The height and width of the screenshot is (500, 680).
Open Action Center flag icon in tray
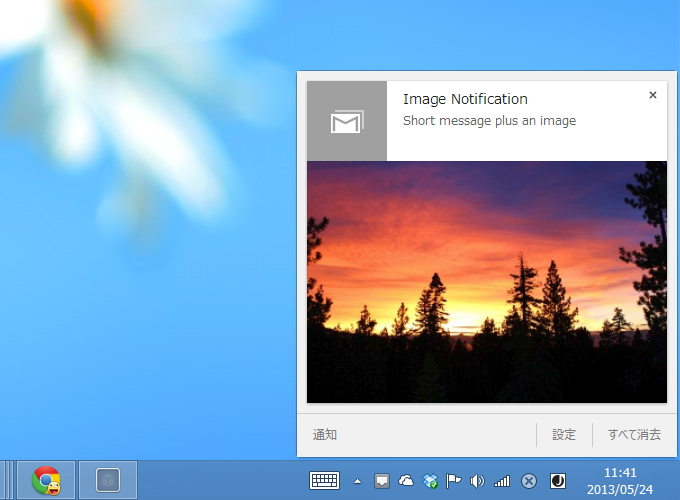pyautogui.click(x=454, y=481)
